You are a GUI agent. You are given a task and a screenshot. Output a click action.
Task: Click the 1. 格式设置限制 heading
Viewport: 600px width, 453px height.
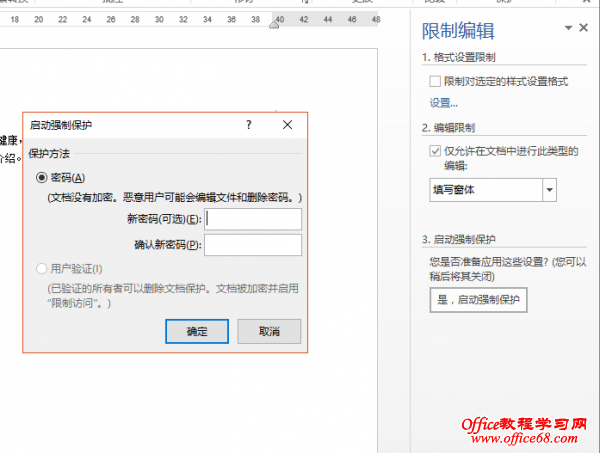(458, 57)
